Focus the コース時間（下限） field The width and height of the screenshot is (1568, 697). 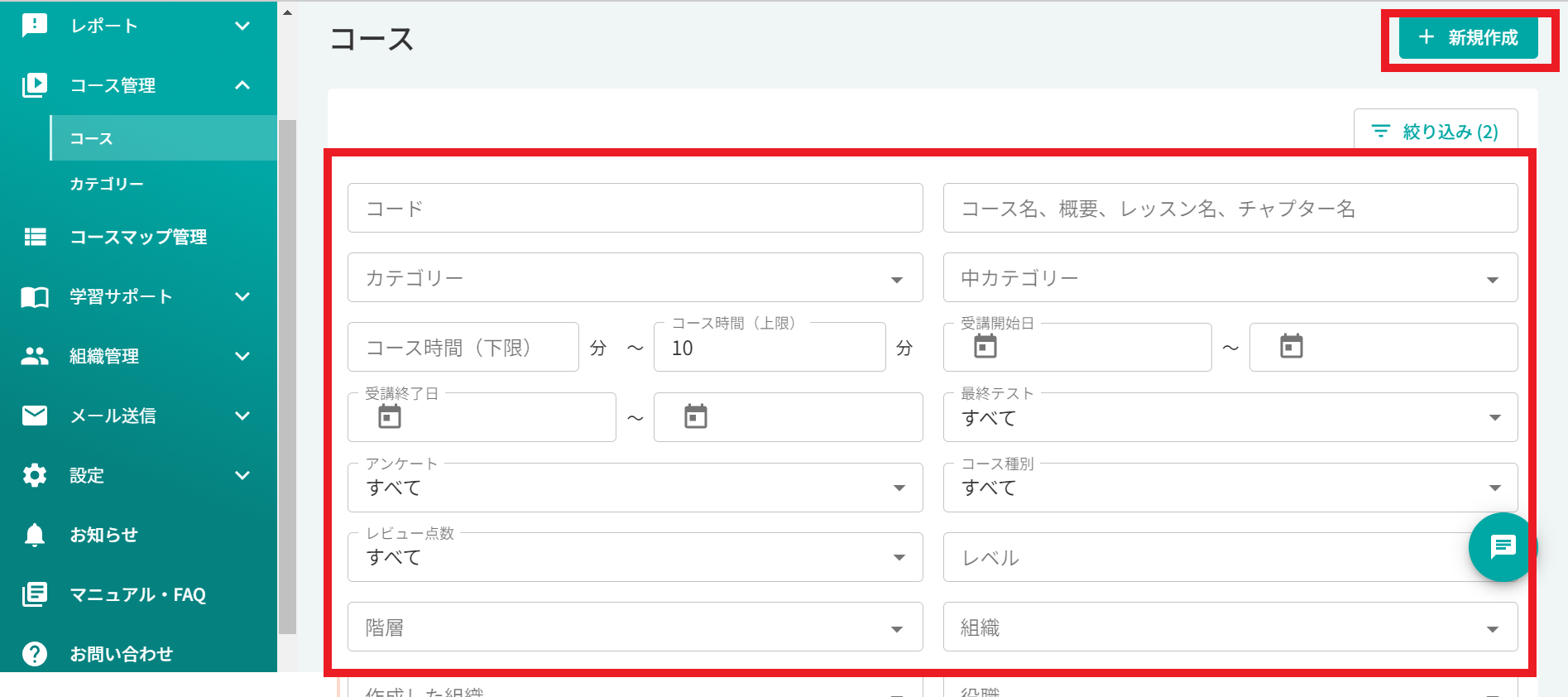point(463,347)
